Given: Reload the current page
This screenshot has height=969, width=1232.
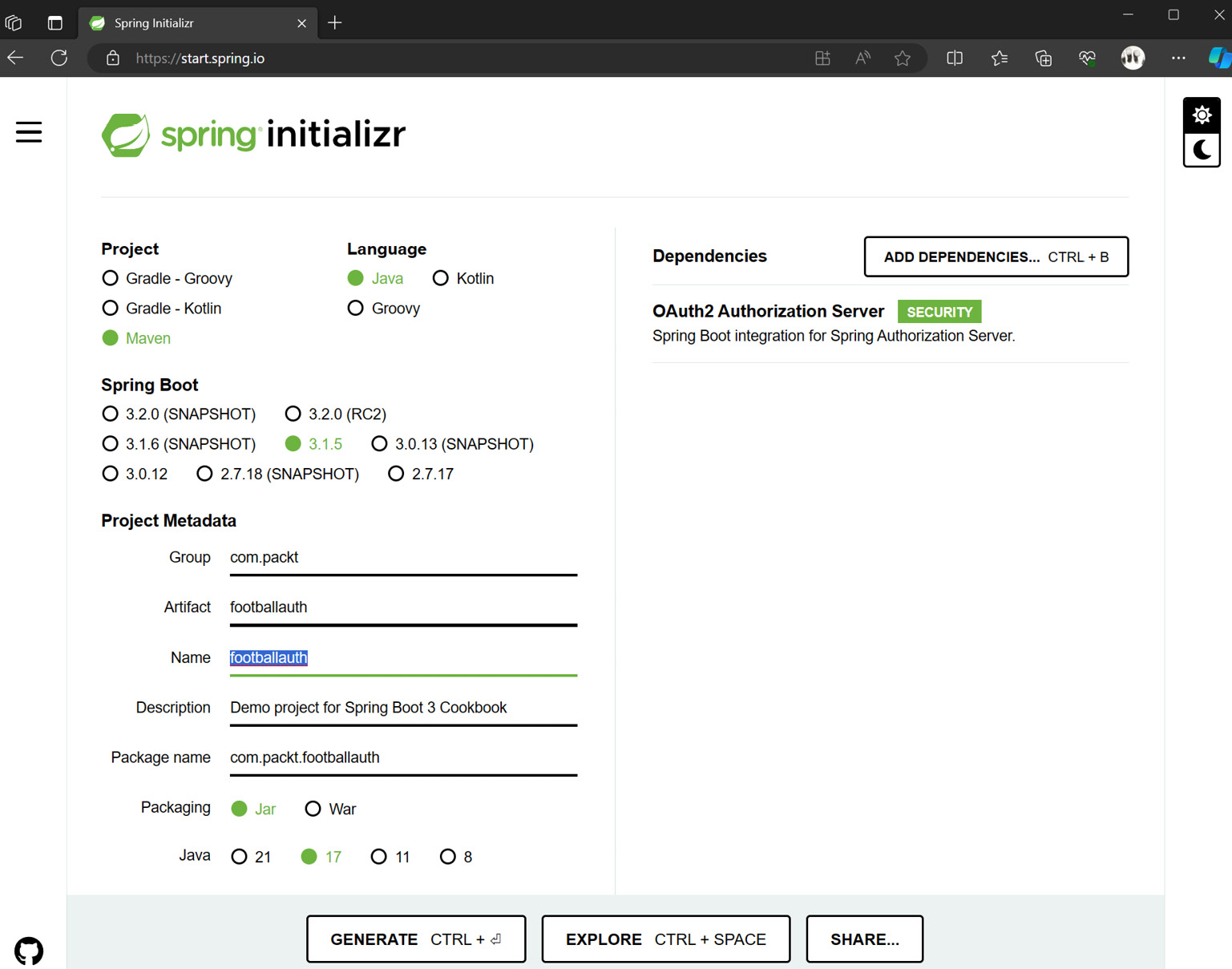Looking at the screenshot, I should [59, 58].
